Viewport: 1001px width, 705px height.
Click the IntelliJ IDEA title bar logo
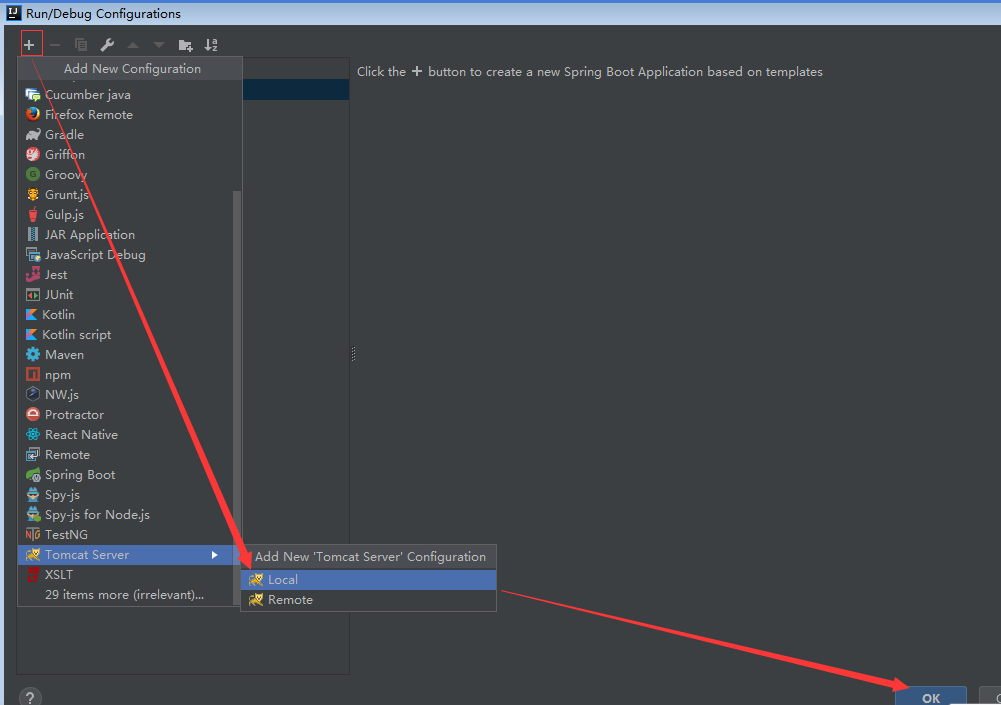(13, 13)
